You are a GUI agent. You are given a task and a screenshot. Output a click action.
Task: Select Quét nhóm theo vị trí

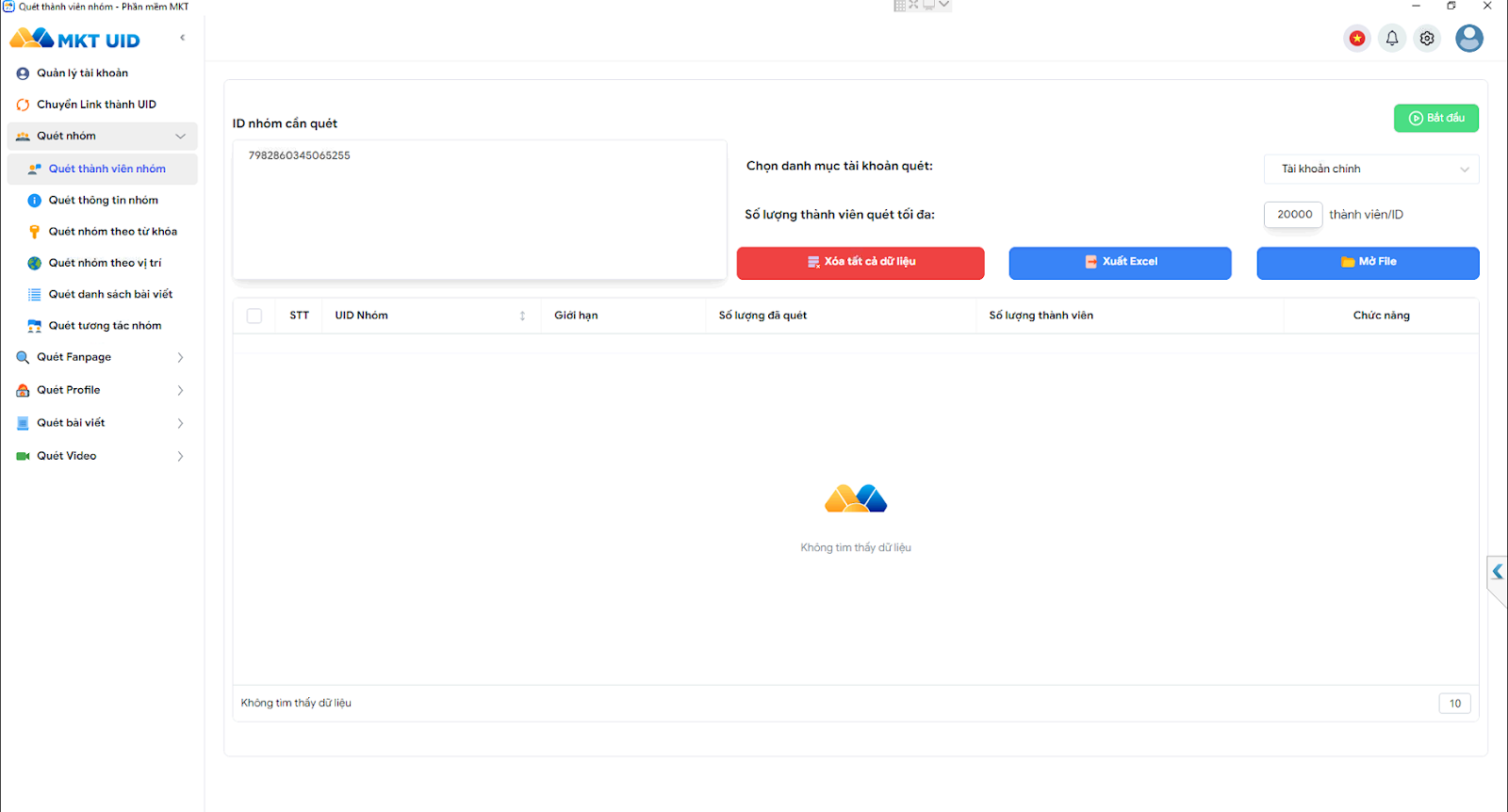105,263
